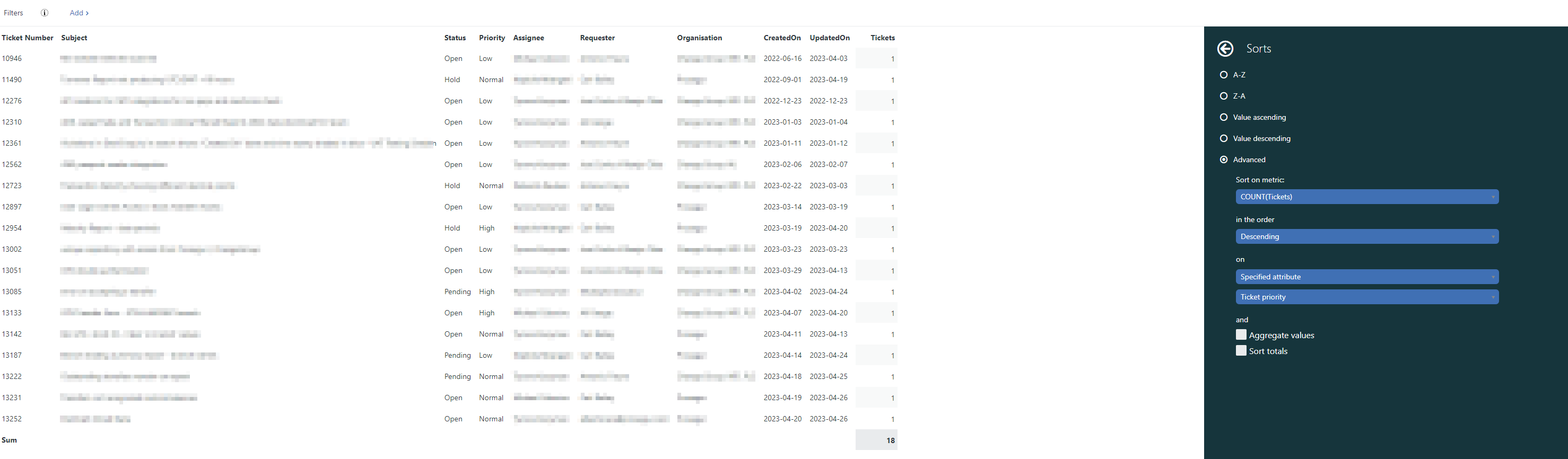The height and width of the screenshot is (459, 1568).
Task: Click the Sum total value 18
Action: pyautogui.click(x=890, y=440)
